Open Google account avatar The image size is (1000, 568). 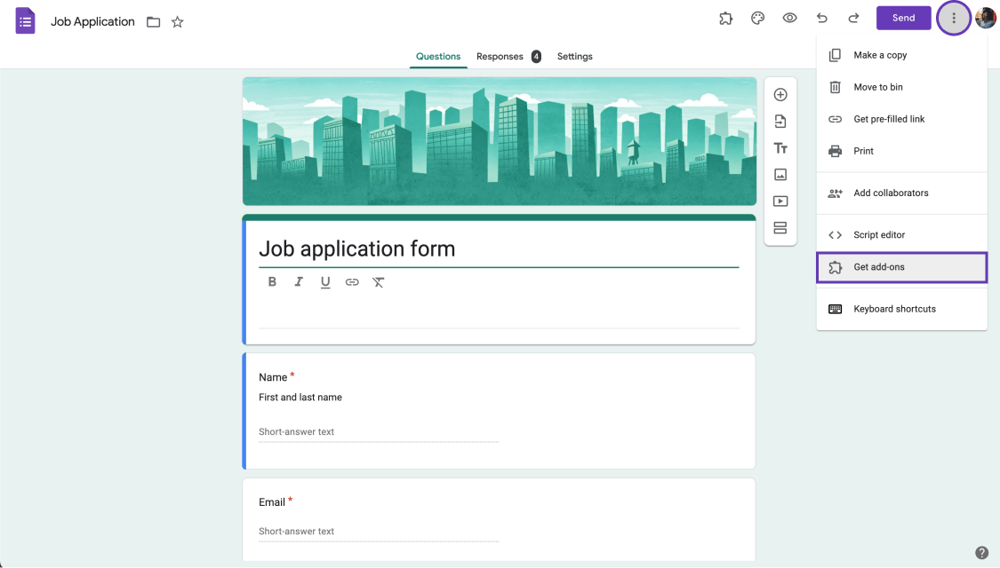(985, 18)
